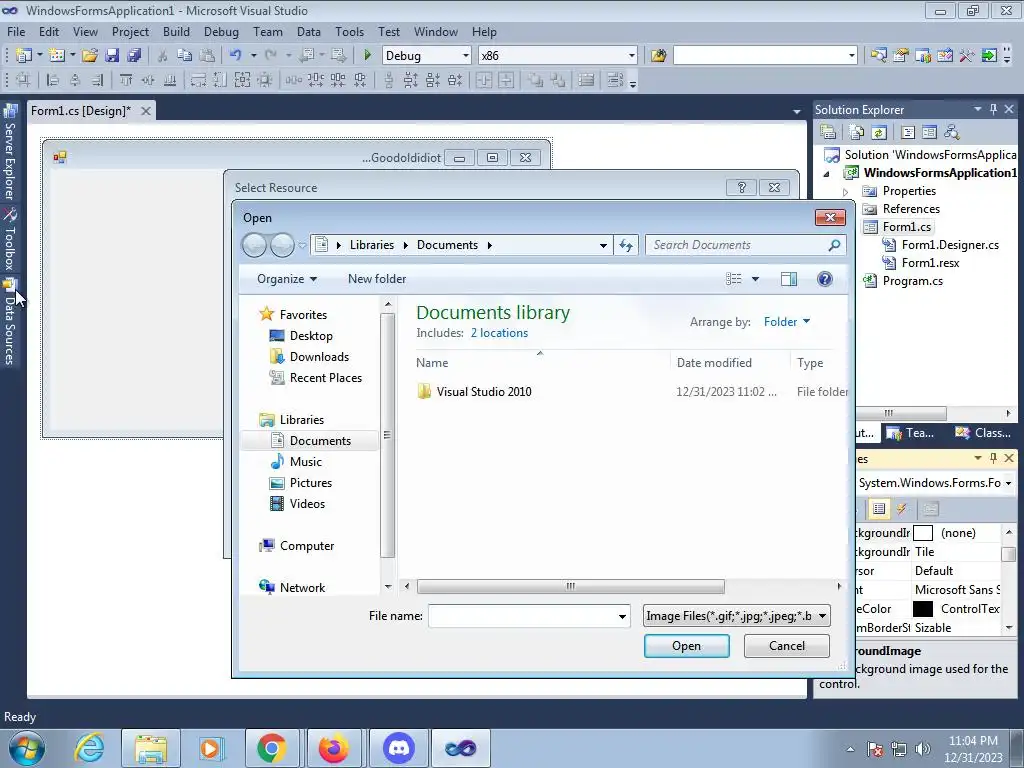This screenshot has width=1024, height=768.
Task: Open the Organize dropdown menu
Action: tap(287, 279)
